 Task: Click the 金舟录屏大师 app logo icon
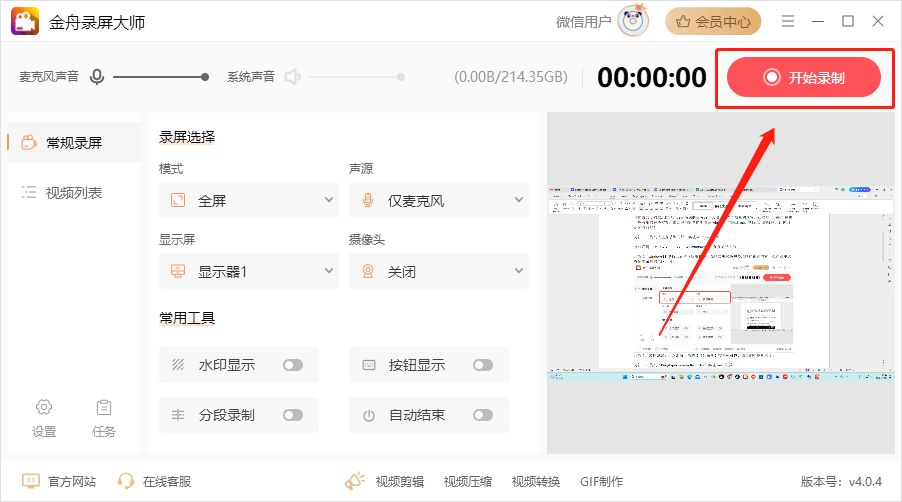coord(25,22)
